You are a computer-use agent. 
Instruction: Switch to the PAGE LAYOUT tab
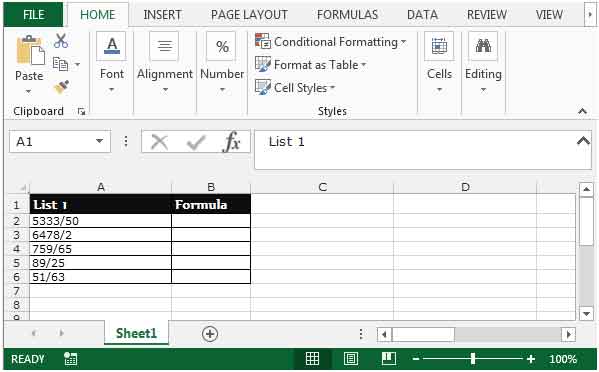tap(249, 15)
